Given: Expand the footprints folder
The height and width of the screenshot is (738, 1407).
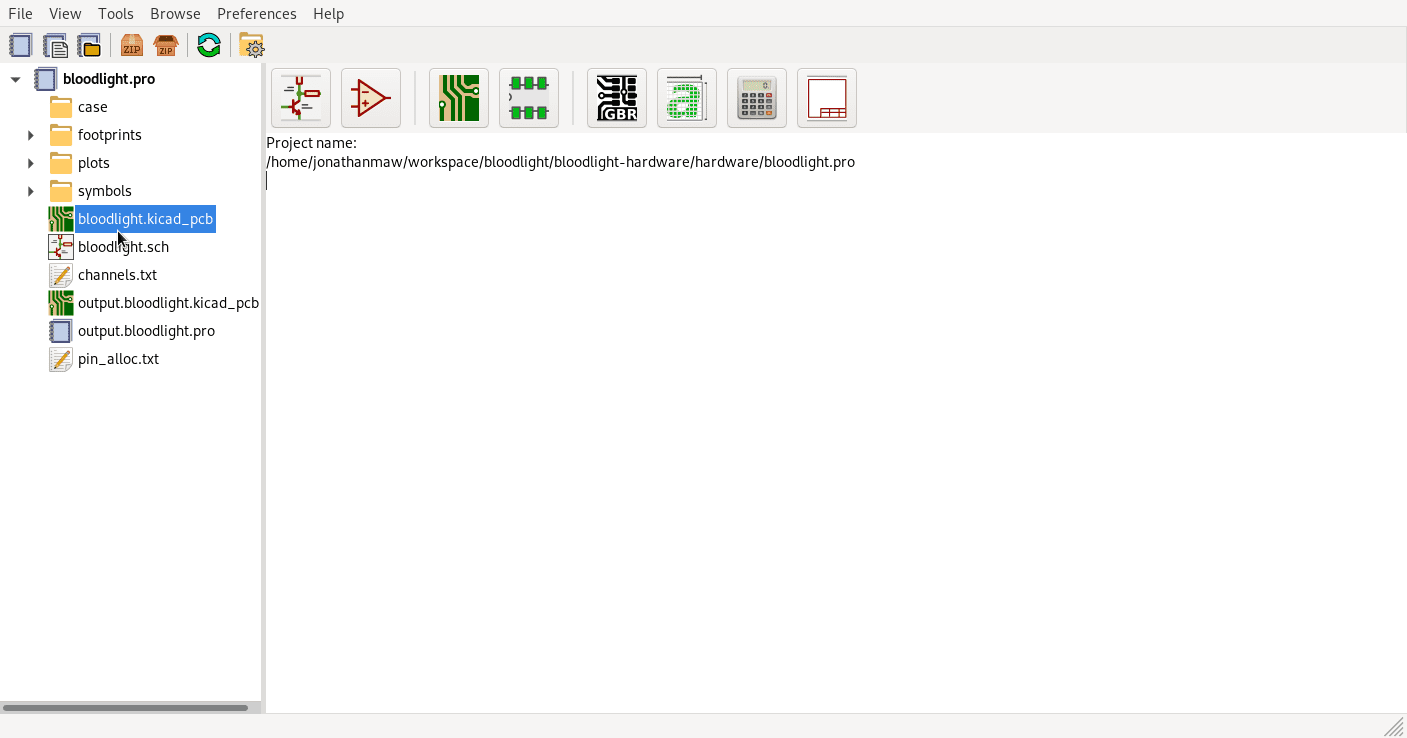Looking at the screenshot, I should click(x=31, y=135).
